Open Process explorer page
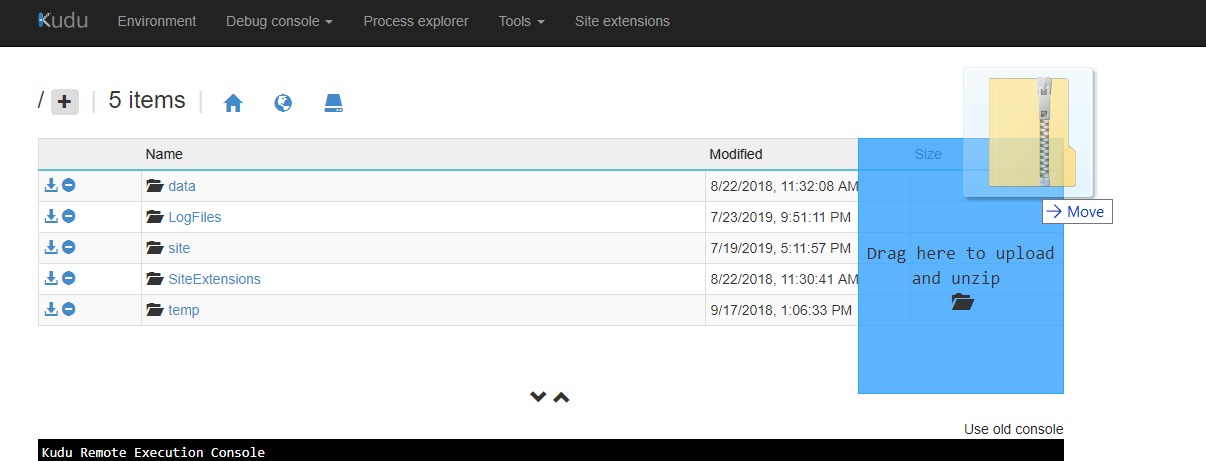 click(416, 21)
